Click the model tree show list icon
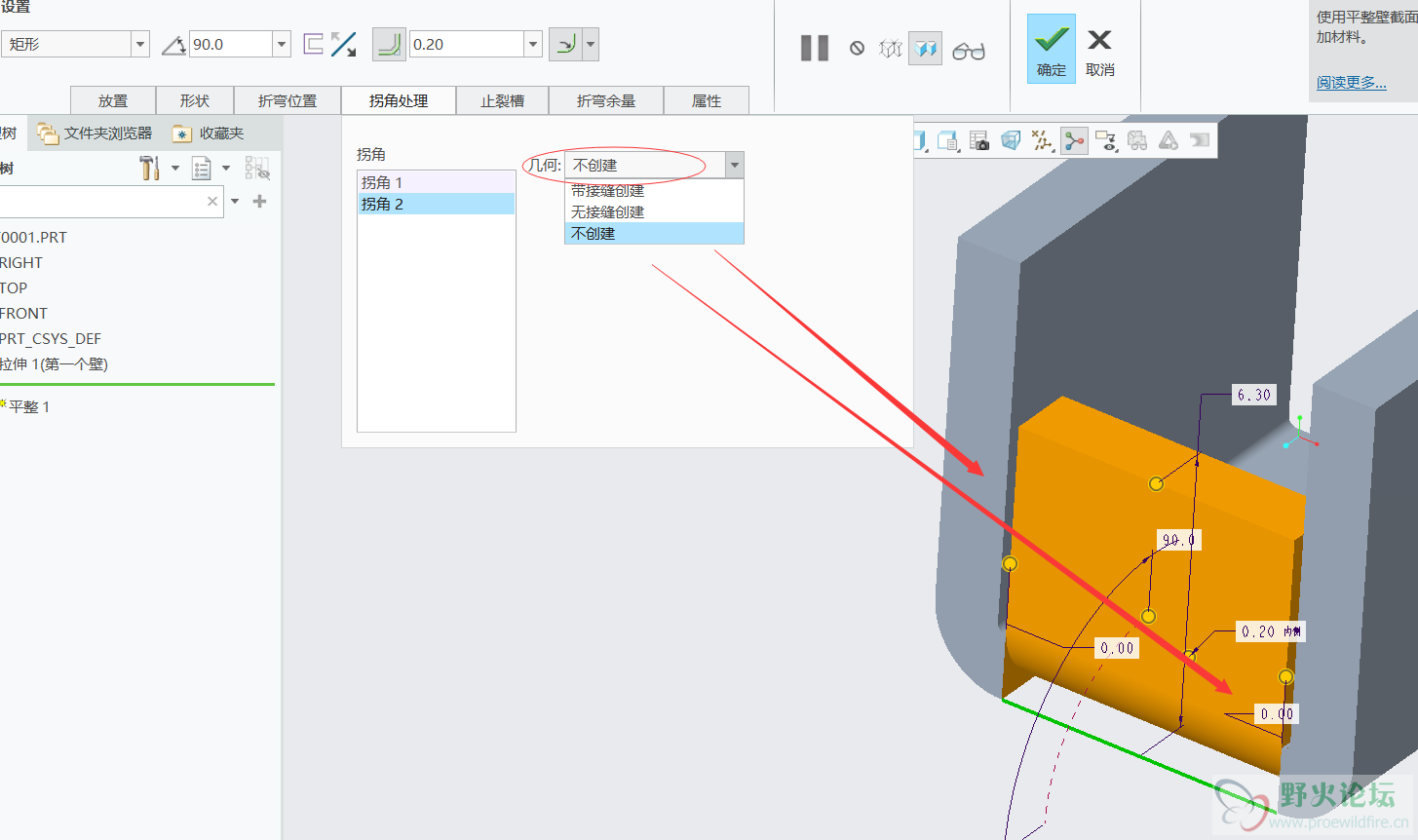The width and height of the screenshot is (1418, 840). pos(201,169)
